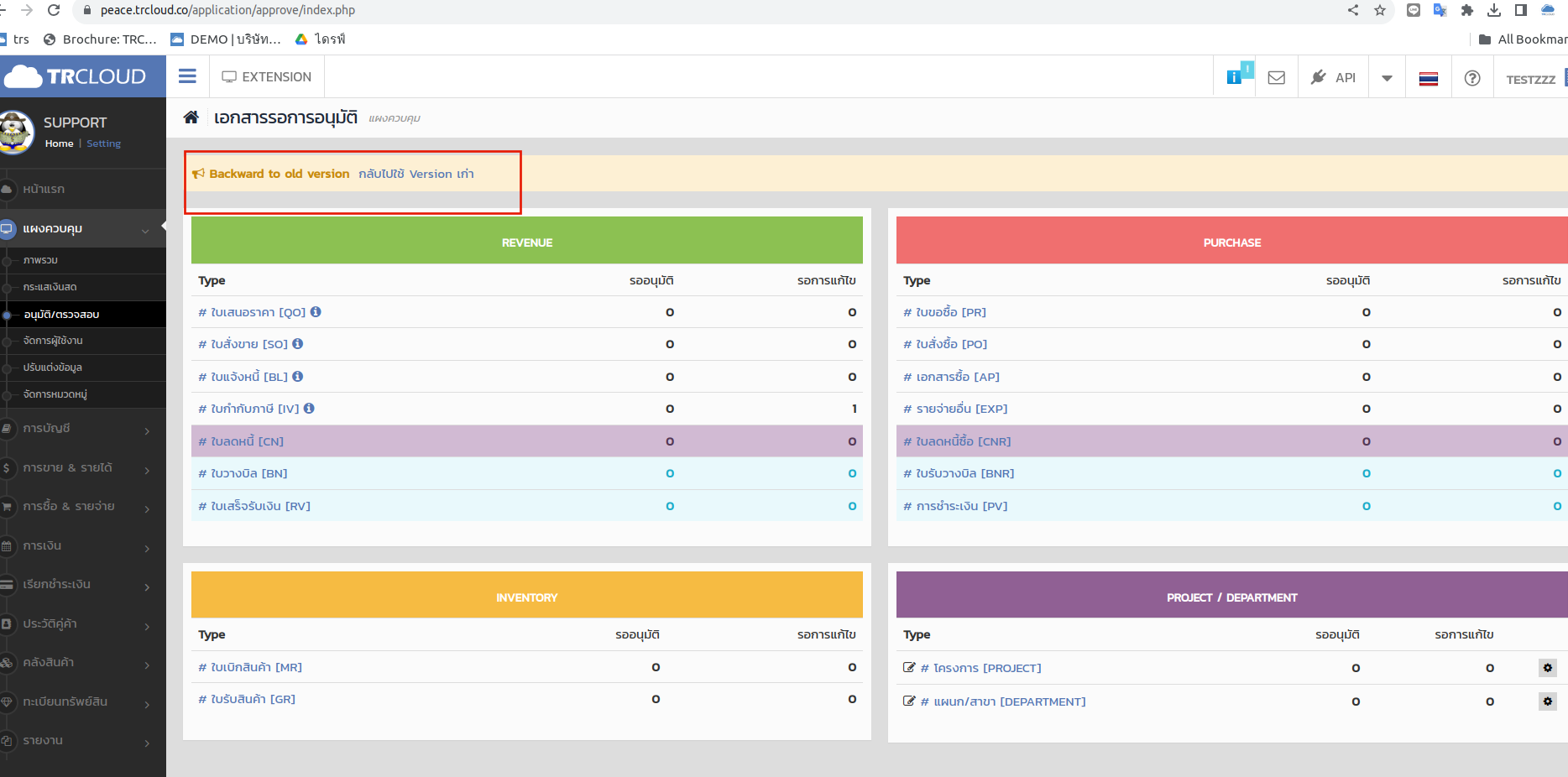
Task: Open ปรับแต่งข้อมูล submenu item
Action: click(x=53, y=368)
